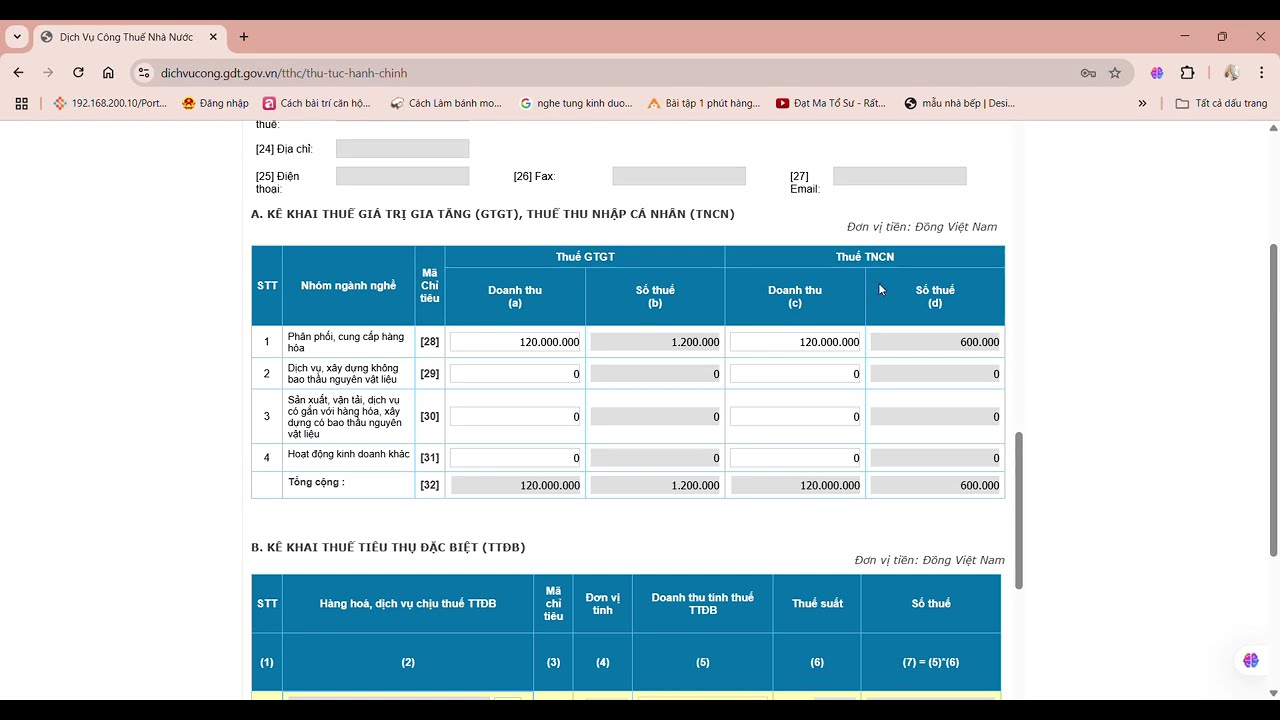Click the page vertical scrollbar thumb
1280x720 pixels.
[x=1273, y=400]
